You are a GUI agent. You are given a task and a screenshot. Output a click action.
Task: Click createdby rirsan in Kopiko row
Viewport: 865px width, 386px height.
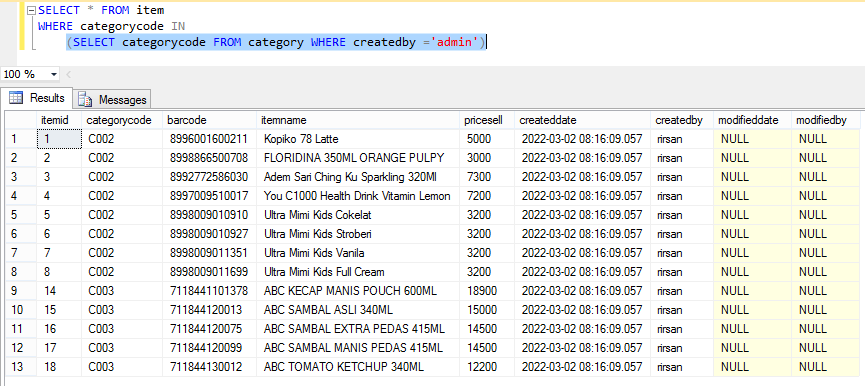(x=682, y=139)
